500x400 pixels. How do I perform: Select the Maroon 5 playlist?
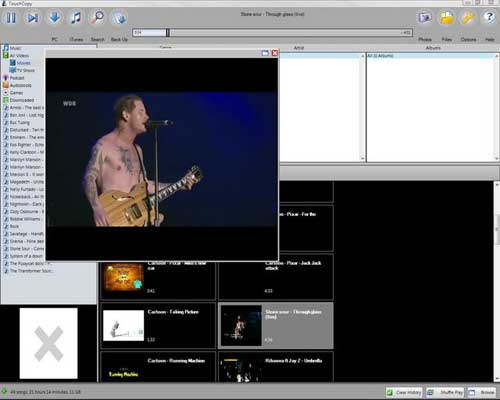tap(26, 174)
